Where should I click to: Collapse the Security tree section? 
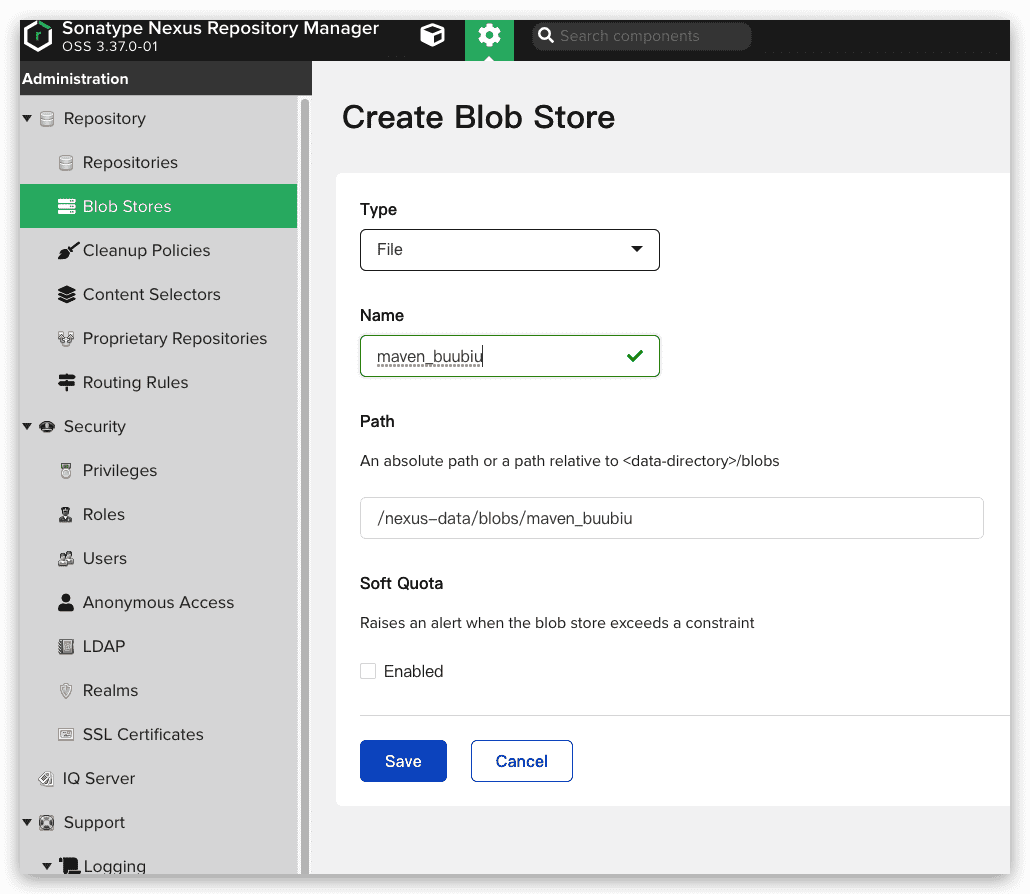click(x=27, y=427)
